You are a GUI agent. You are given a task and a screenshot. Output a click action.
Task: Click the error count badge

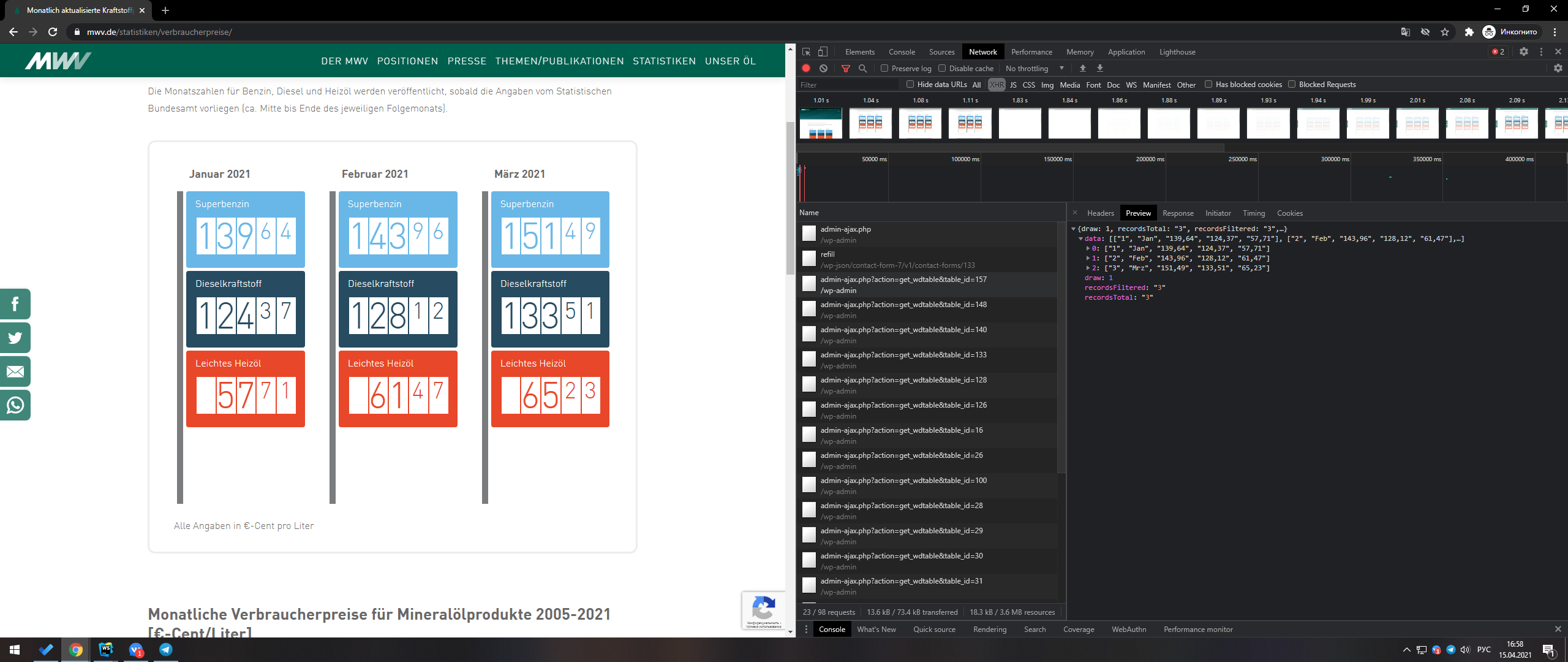1498,52
